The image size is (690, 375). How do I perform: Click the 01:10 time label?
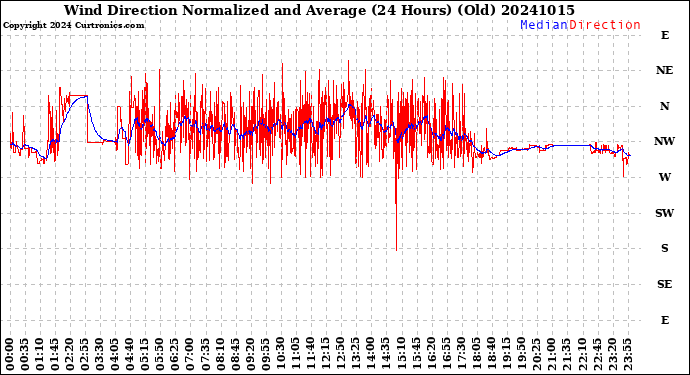pos(40,354)
